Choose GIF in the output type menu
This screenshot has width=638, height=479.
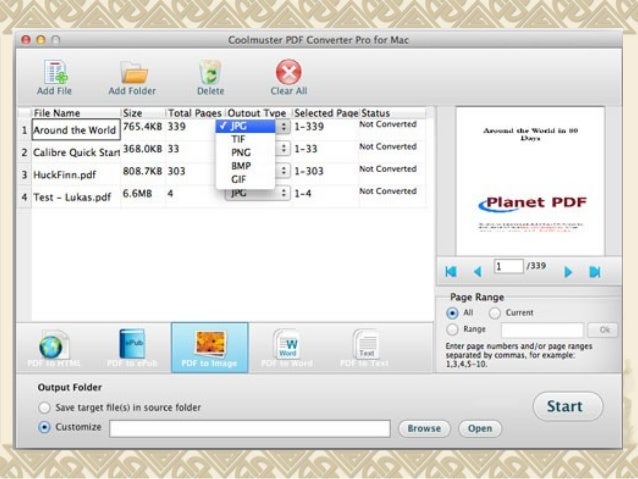click(245, 179)
